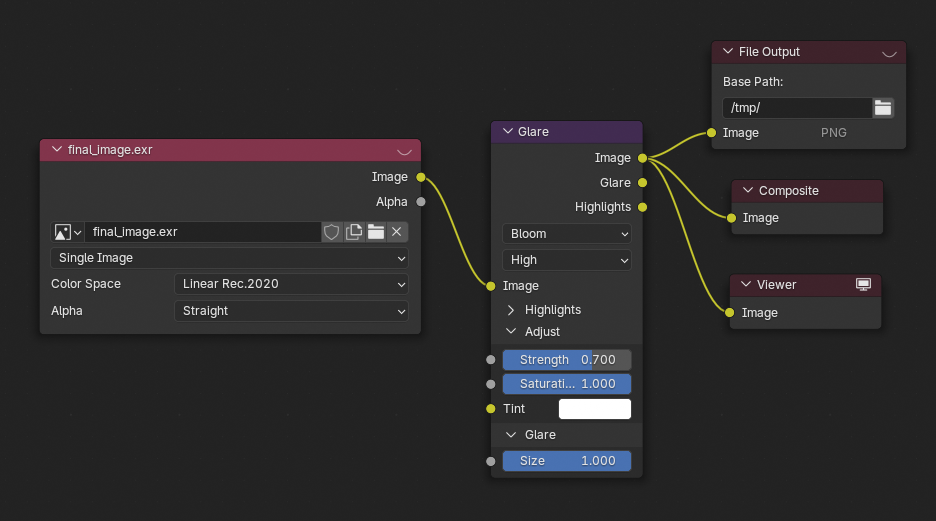This screenshot has width=936, height=521.
Task: Collapse the Adjust panel
Action: coord(512,332)
